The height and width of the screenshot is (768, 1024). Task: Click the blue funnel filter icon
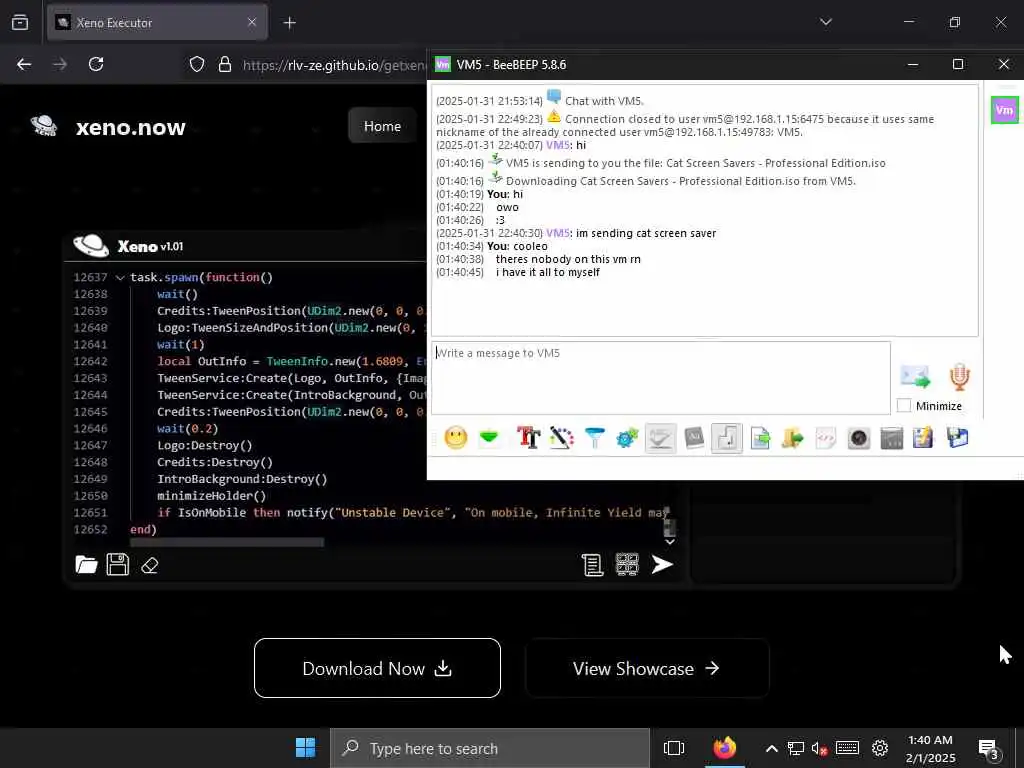594,438
